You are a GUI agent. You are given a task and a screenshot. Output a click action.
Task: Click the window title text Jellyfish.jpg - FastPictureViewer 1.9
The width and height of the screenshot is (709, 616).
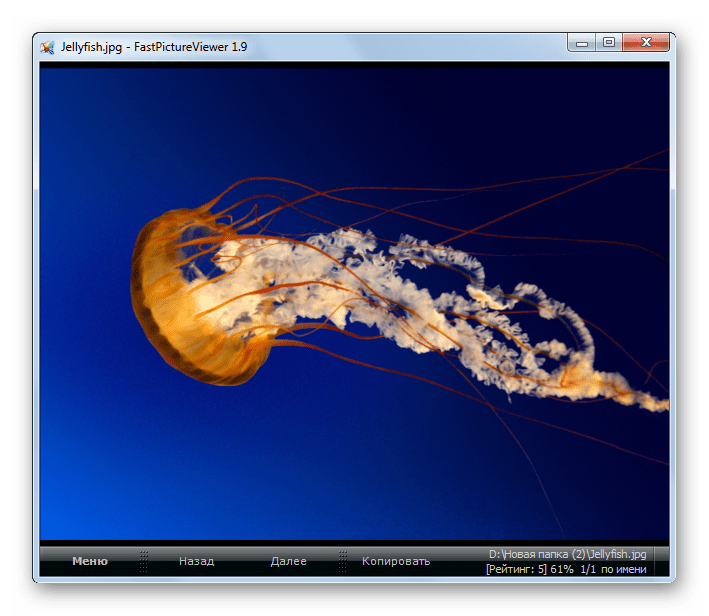(x=153, y=47)
